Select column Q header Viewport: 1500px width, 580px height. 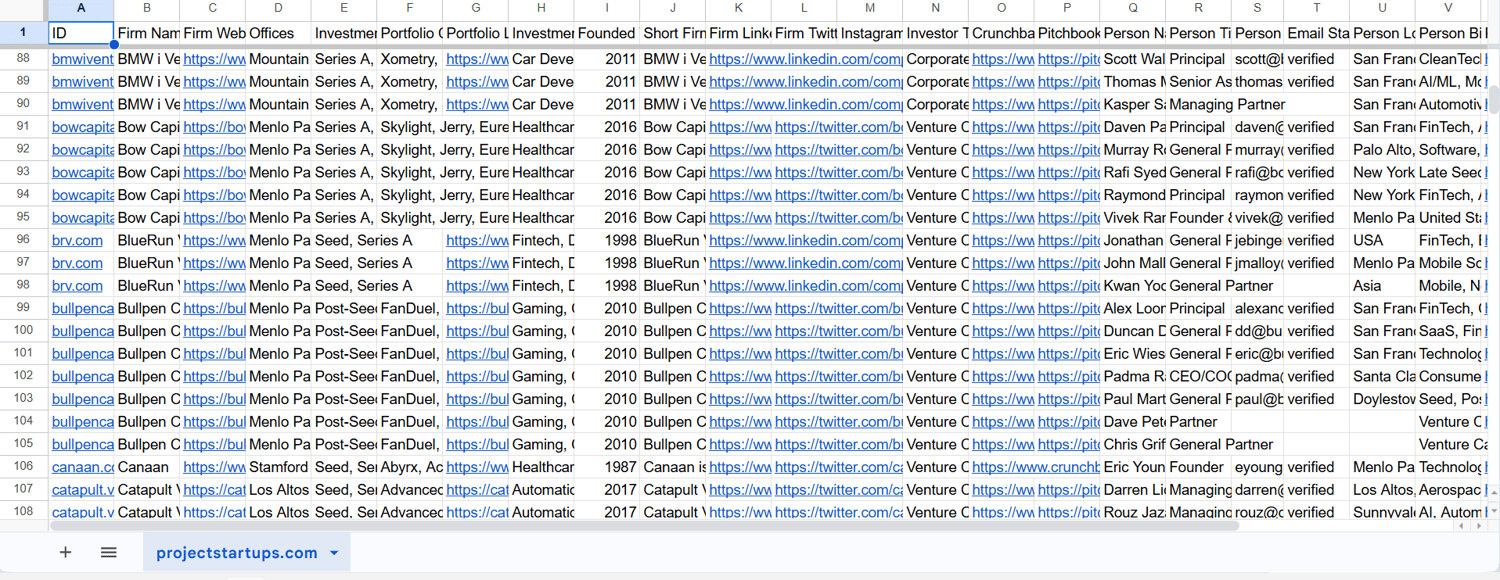1133,9
